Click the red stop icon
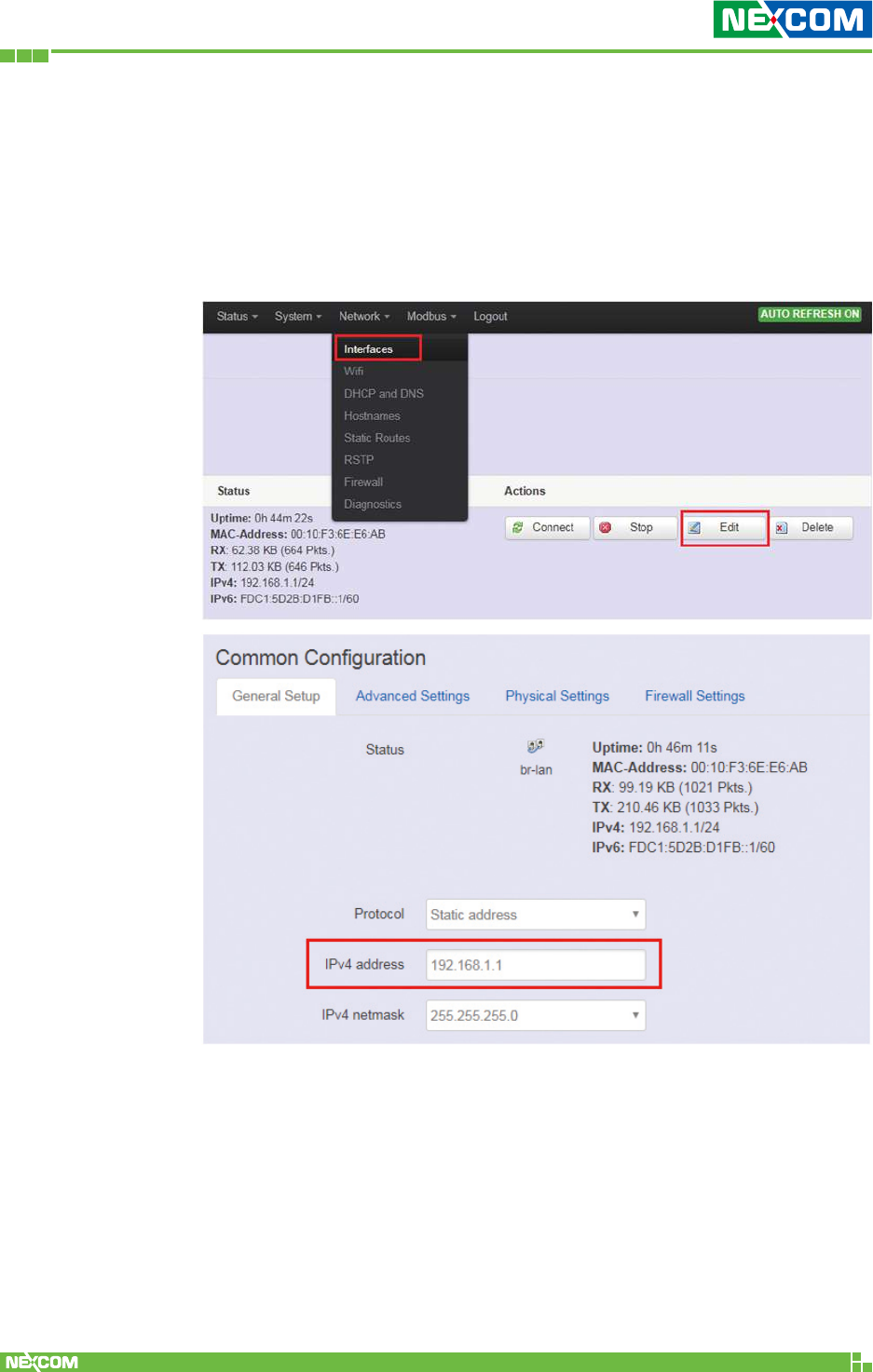 click(606, 527)
